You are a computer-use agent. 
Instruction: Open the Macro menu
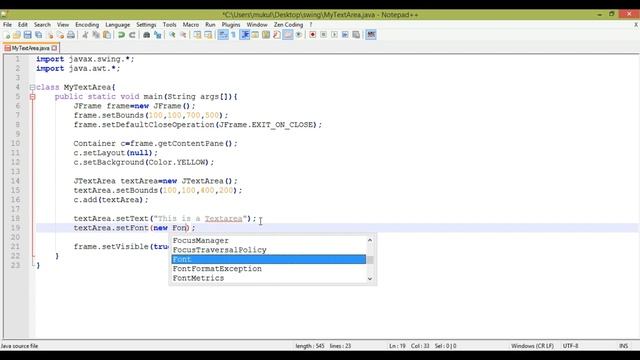191,24
